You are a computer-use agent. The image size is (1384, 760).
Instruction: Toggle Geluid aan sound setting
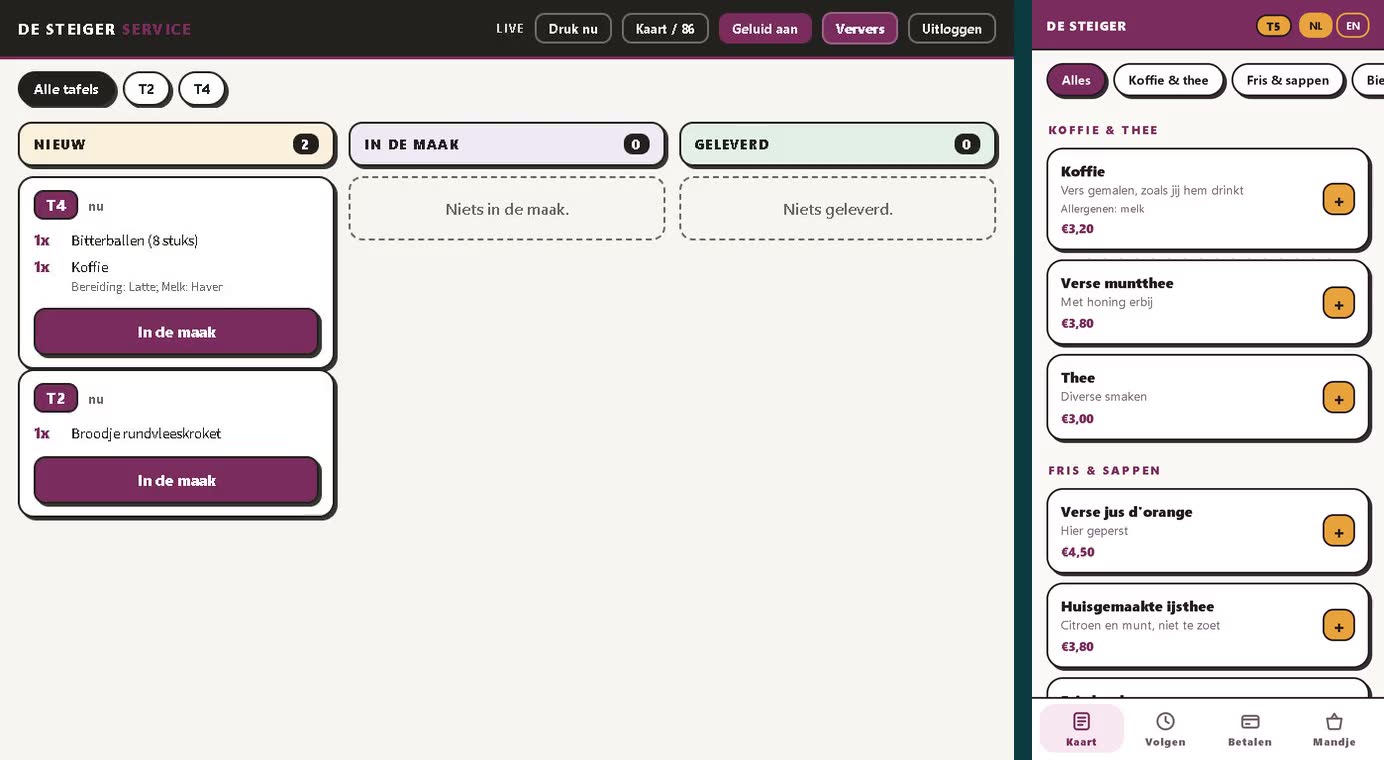(x=765, y=29)
